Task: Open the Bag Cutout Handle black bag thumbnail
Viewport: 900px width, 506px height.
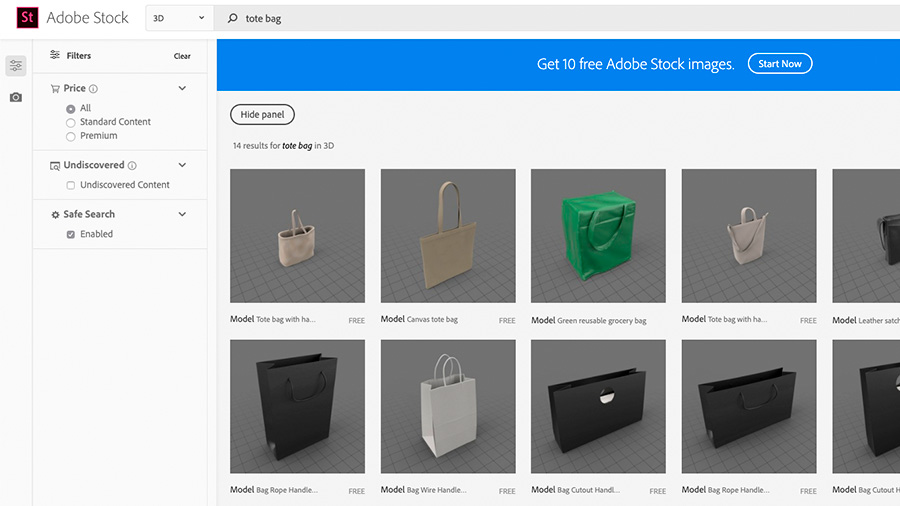Action: pos(598,406)
